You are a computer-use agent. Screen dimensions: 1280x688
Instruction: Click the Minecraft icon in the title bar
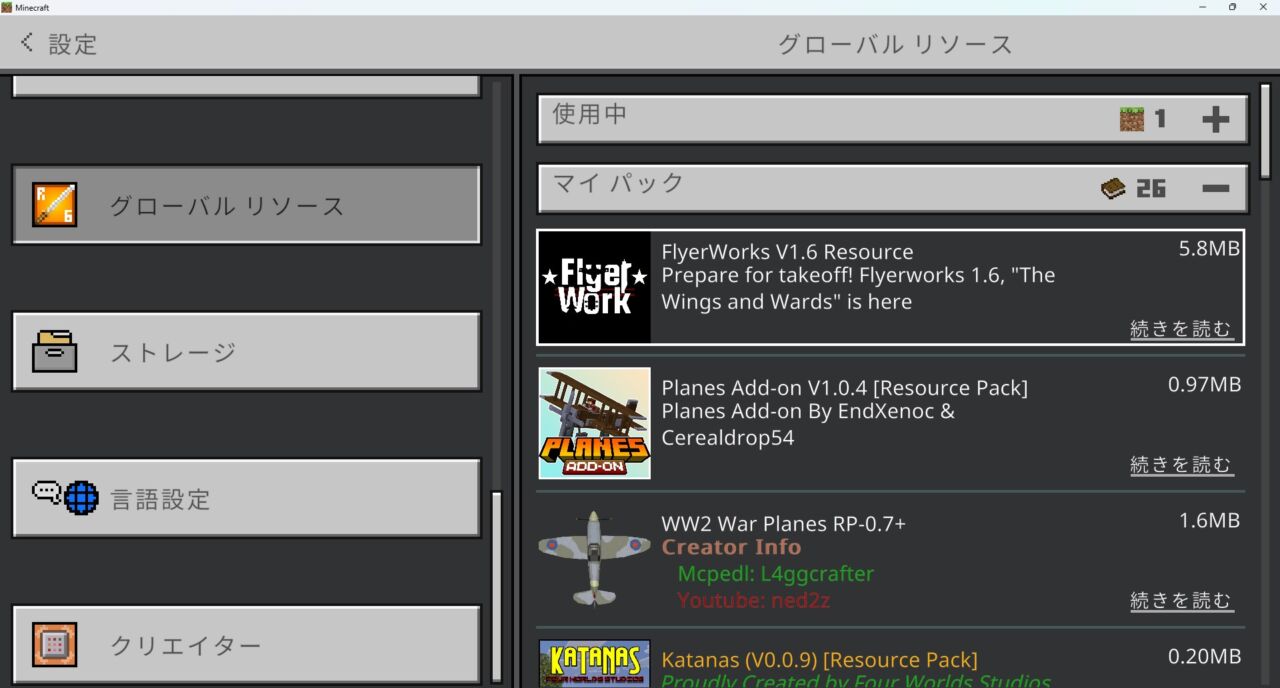[x=8, y=7]
